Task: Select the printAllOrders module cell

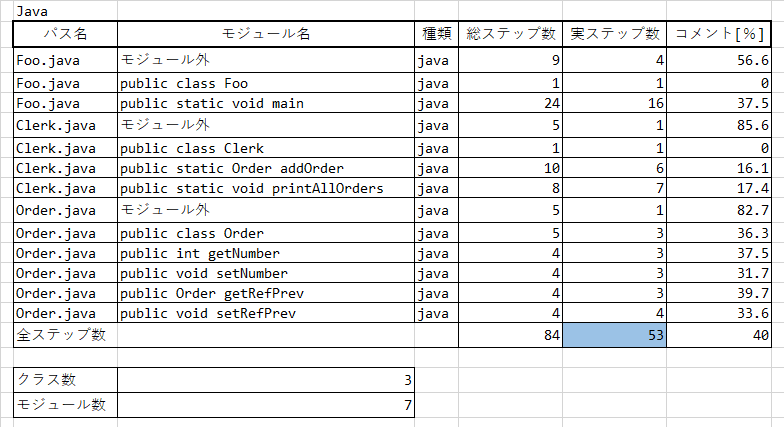Action: pyautogui.click(x=266, y=188)
